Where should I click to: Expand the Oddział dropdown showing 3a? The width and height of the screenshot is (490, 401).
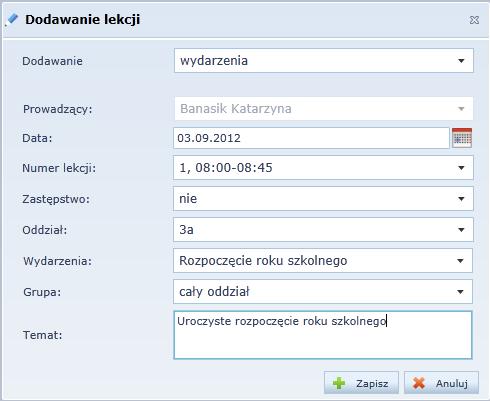(323, 230)
